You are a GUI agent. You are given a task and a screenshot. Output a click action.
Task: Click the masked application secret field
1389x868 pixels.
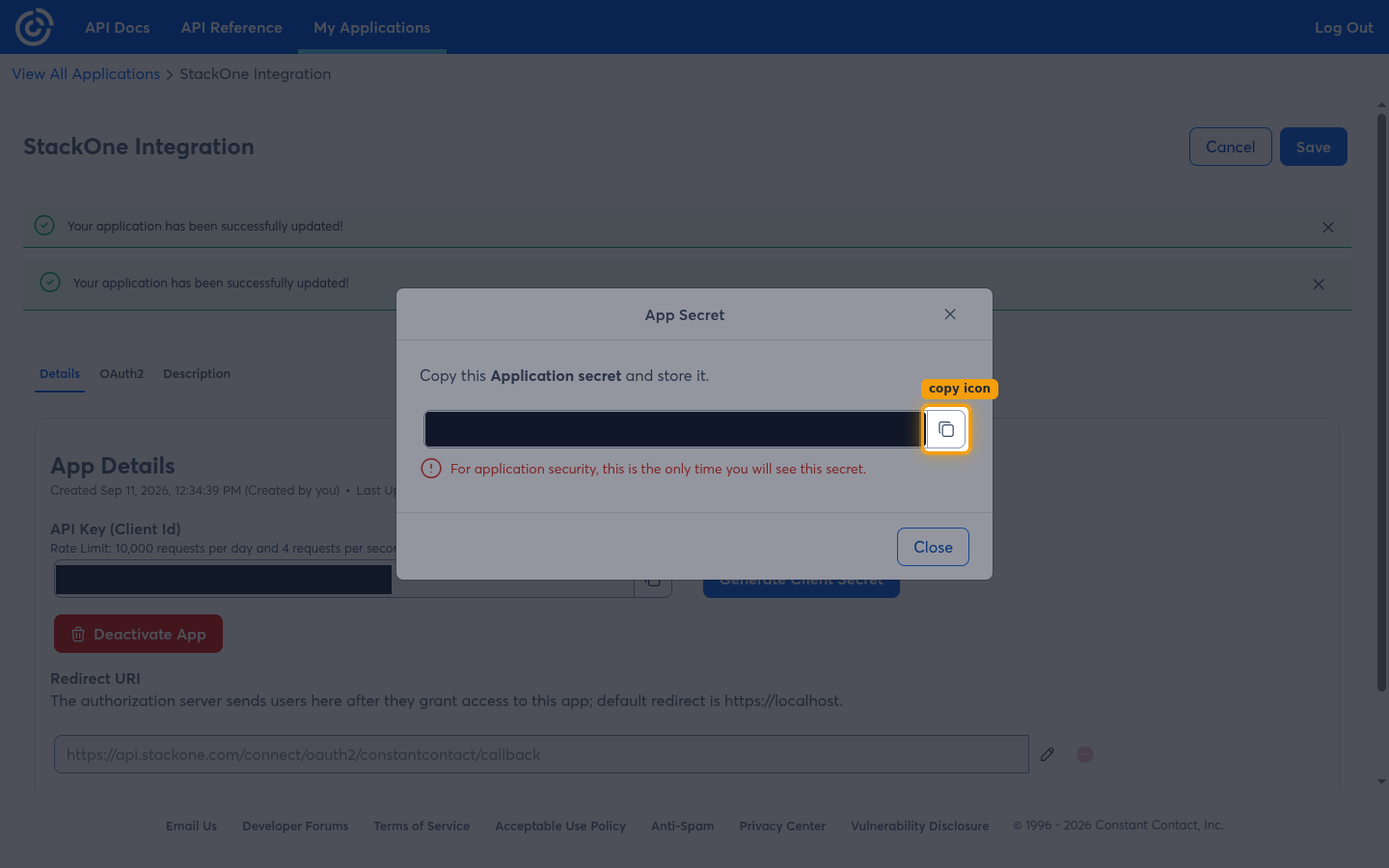coord(674,429)
